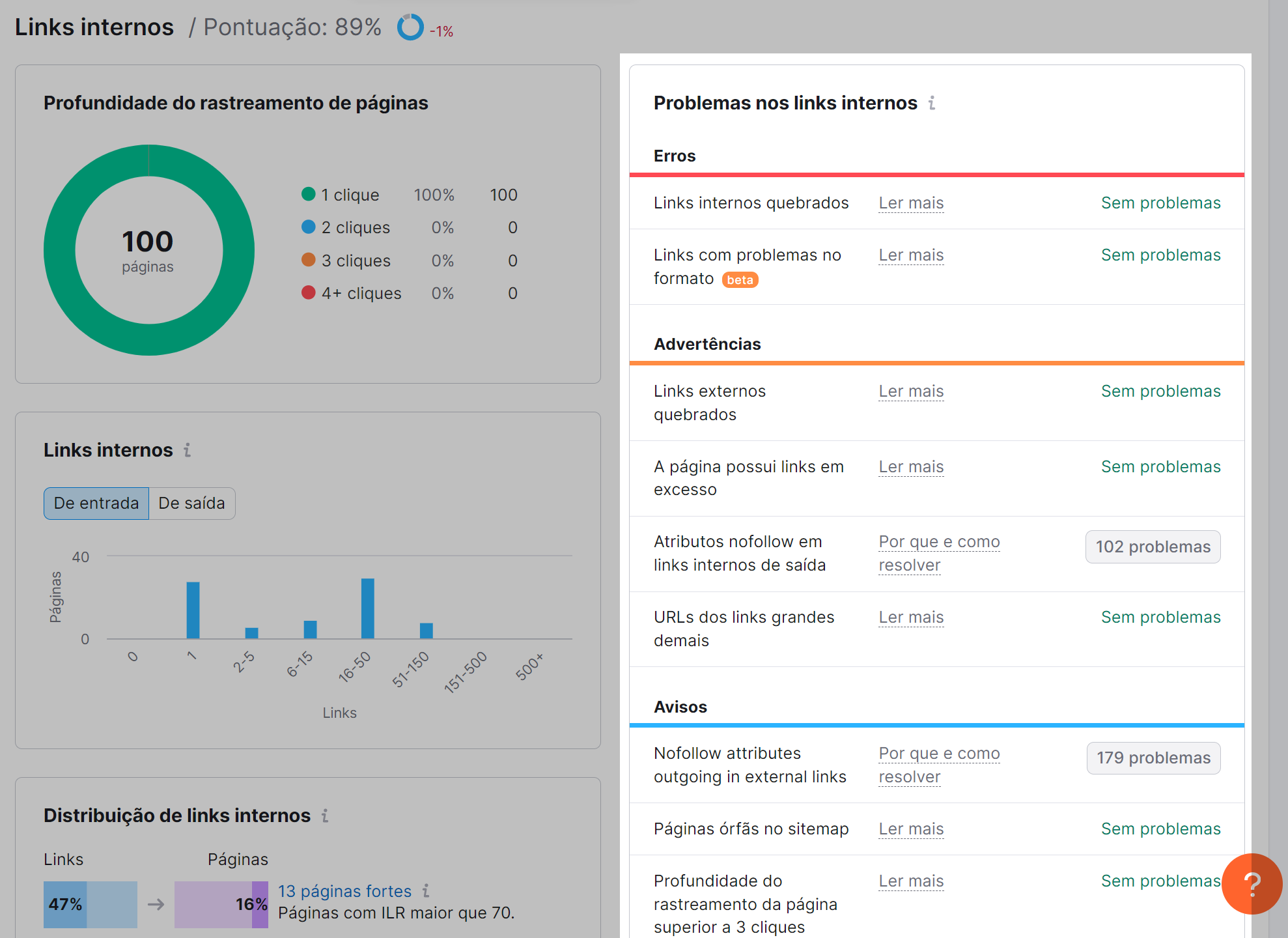View the 179 problemas warning details

[1153, 758]
